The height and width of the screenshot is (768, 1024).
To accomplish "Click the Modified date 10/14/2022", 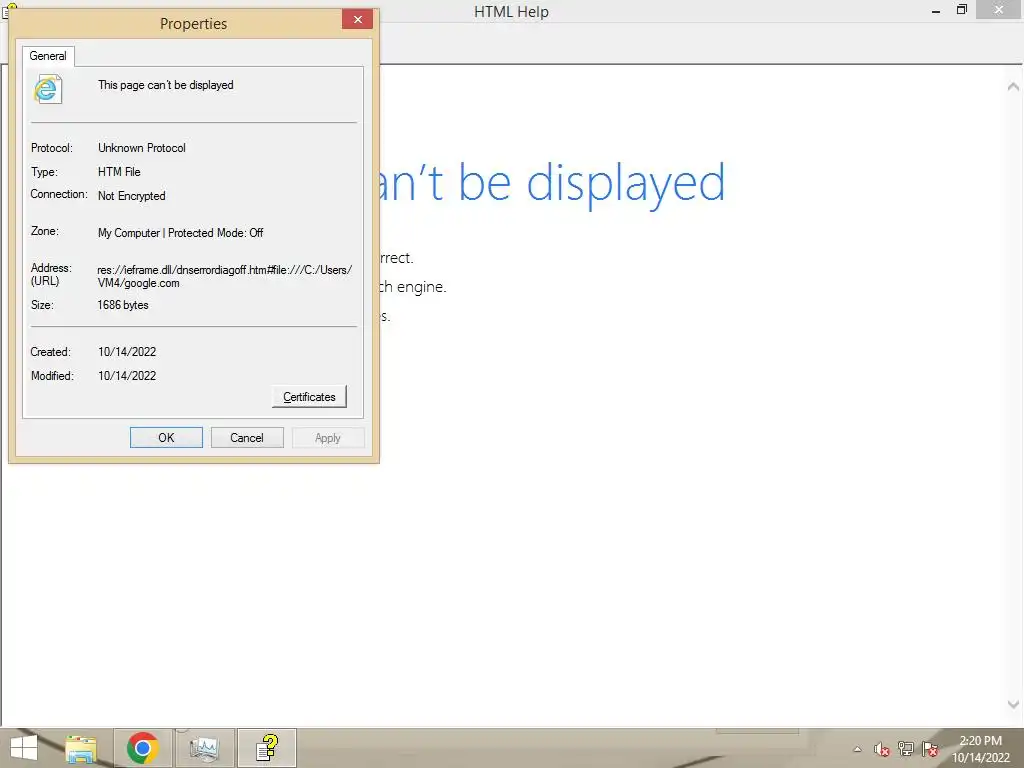I will point(127,376).
